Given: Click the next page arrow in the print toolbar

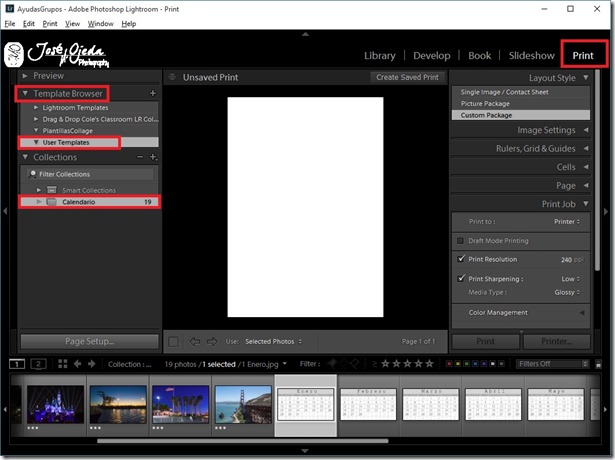Looking at the screenshot, I should 212,342.
